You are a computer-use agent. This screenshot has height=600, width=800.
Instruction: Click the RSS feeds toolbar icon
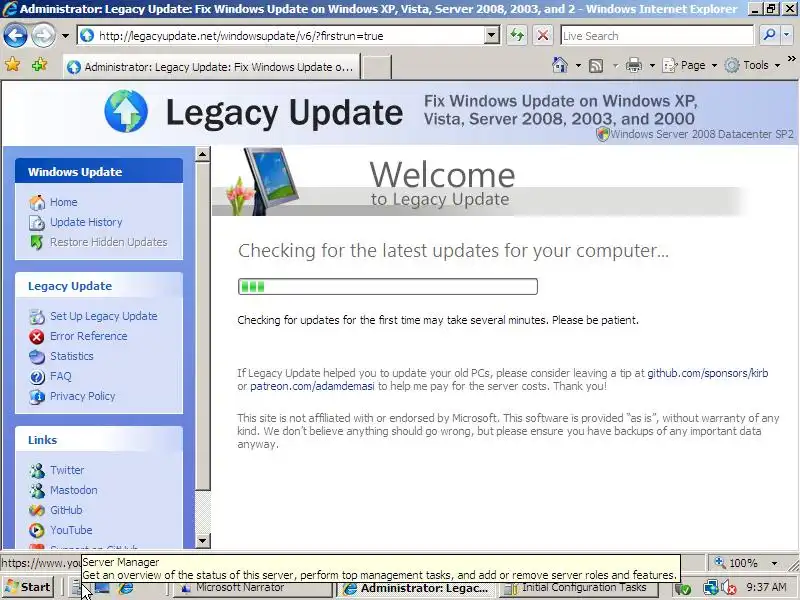click(596, 65)
